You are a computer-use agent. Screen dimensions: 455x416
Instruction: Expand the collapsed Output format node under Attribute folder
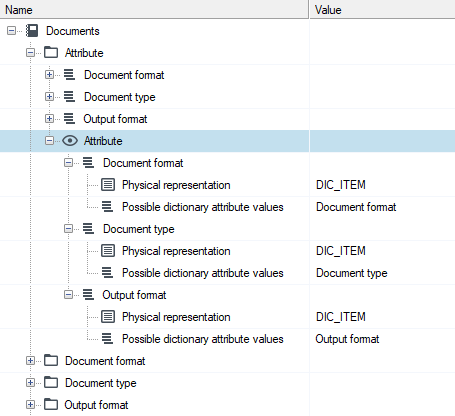tap(49, 119)
